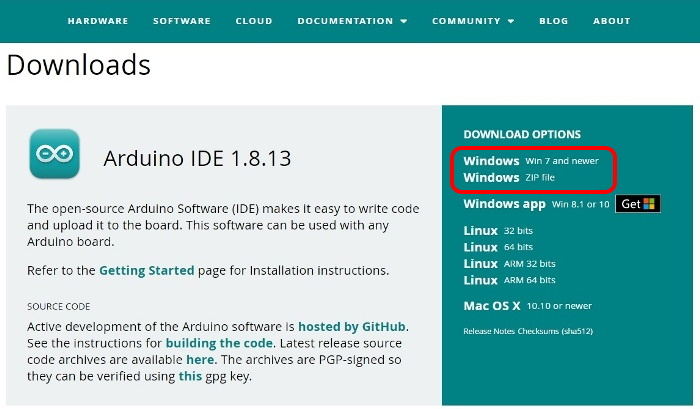Download Linux ARM 32 bits version

509,263
